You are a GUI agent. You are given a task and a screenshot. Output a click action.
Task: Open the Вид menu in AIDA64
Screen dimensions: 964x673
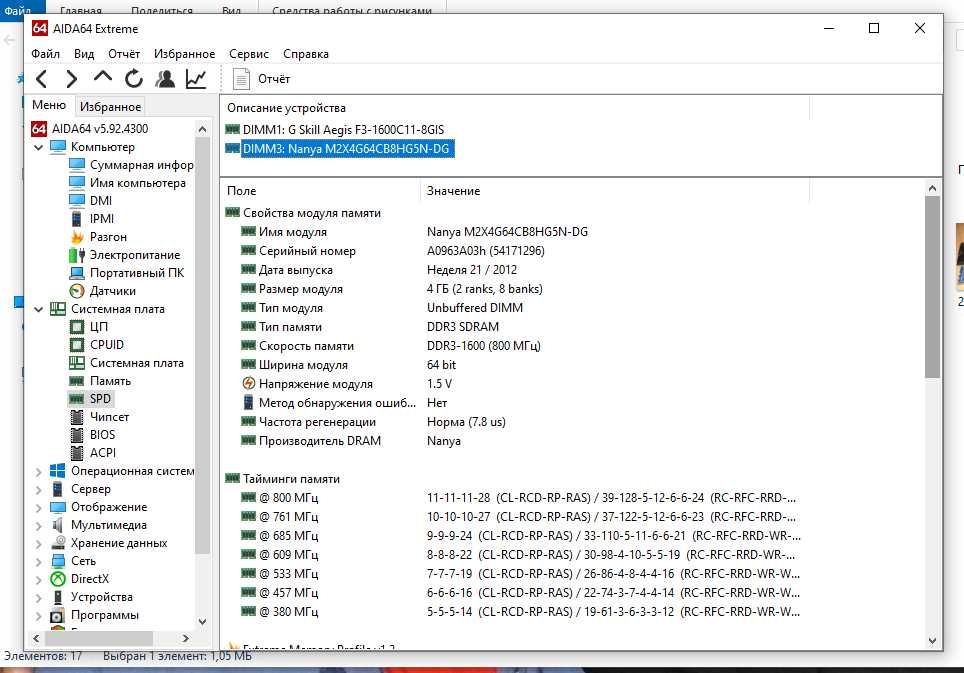84,54
